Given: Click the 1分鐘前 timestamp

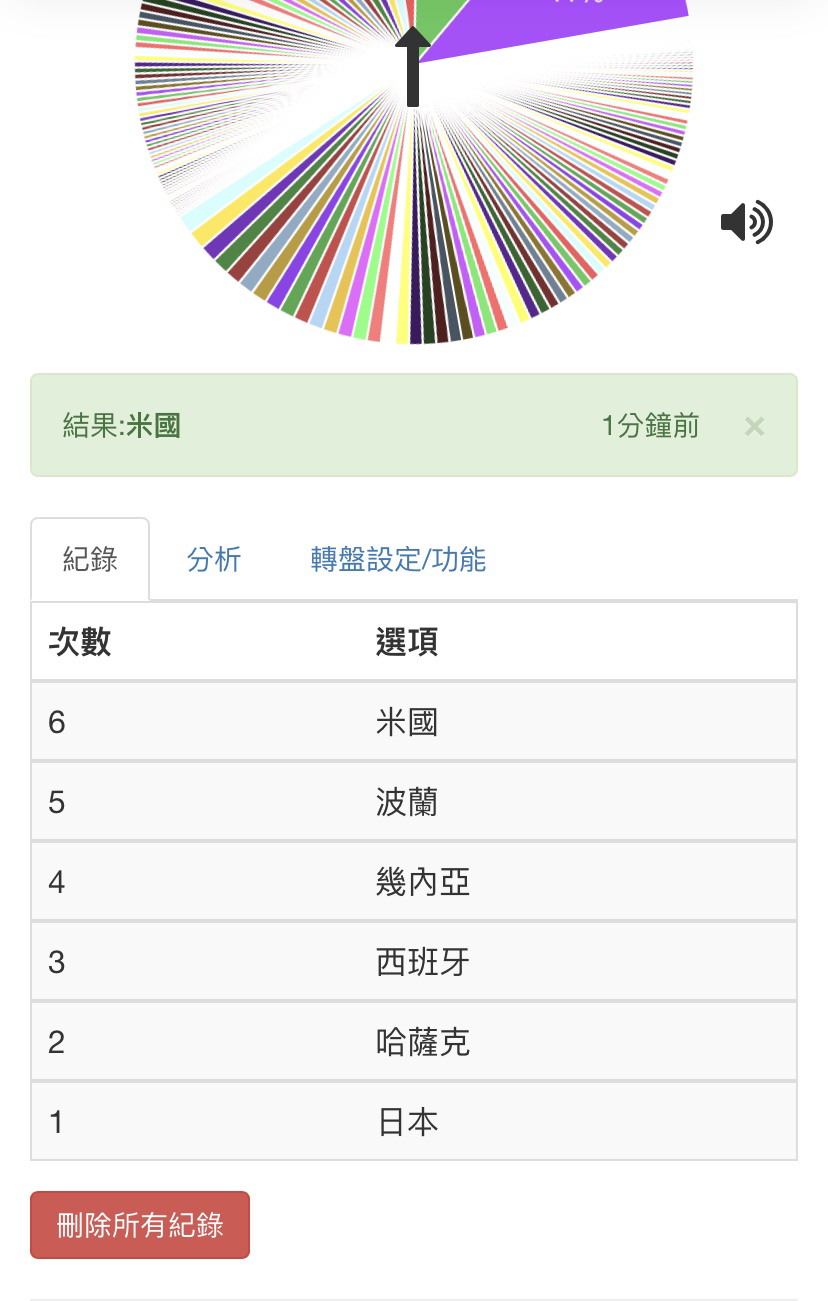Looking at the screenshot, I should pyautogui.click(x=650, y=426).
